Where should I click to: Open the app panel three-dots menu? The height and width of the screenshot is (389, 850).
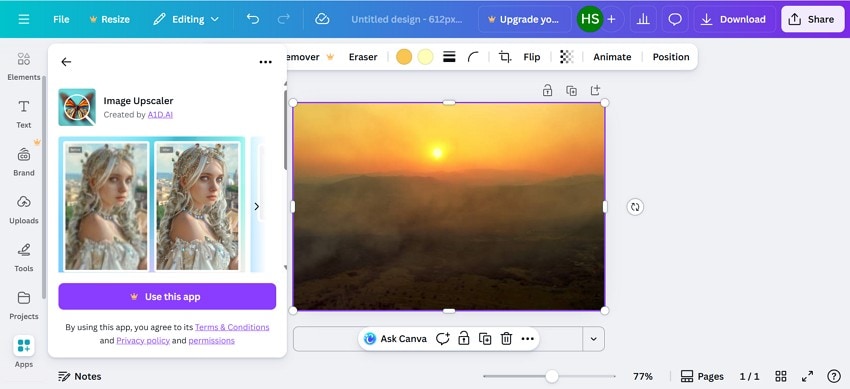[x=266, y=62]
